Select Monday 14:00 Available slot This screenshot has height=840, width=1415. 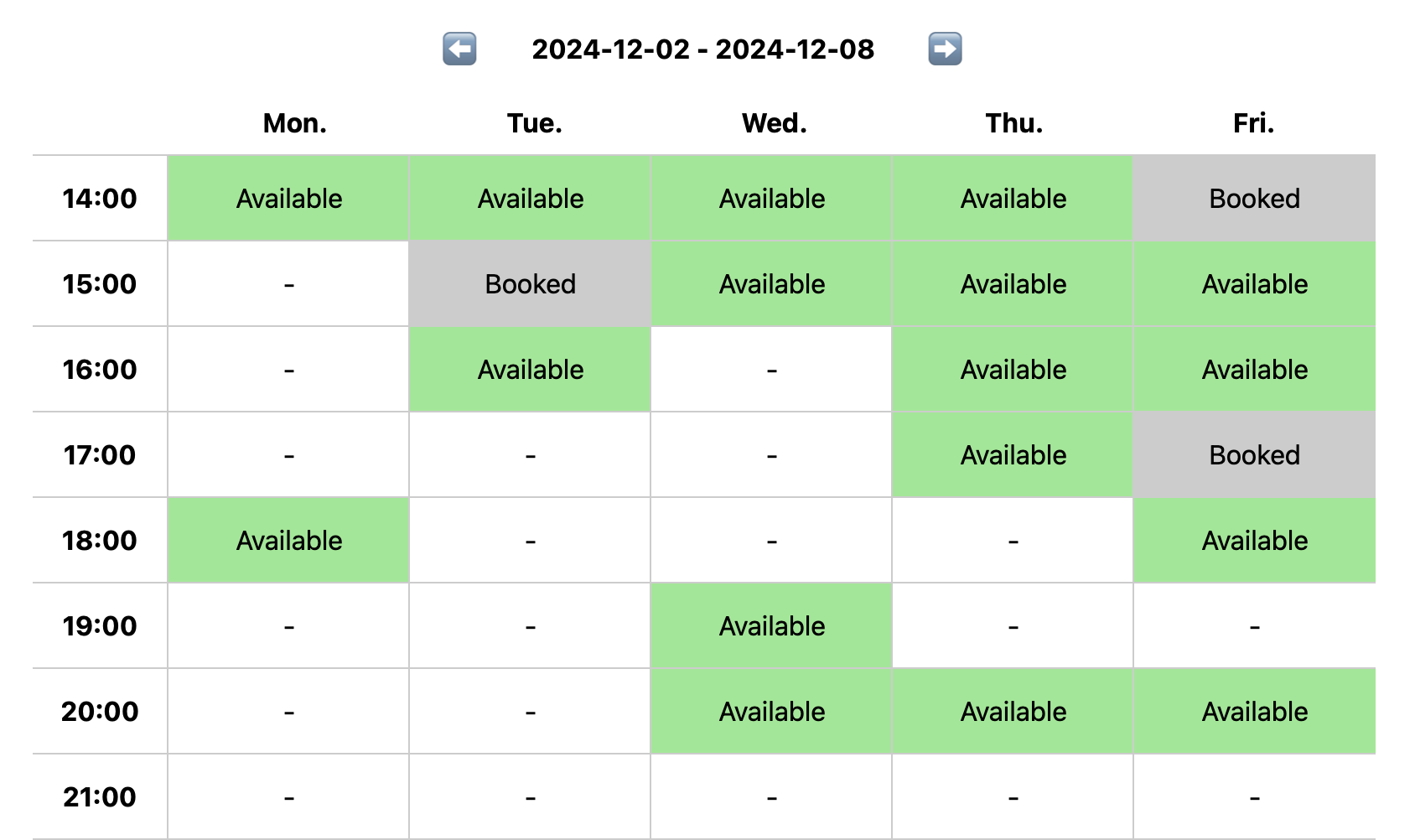point(289,198)
